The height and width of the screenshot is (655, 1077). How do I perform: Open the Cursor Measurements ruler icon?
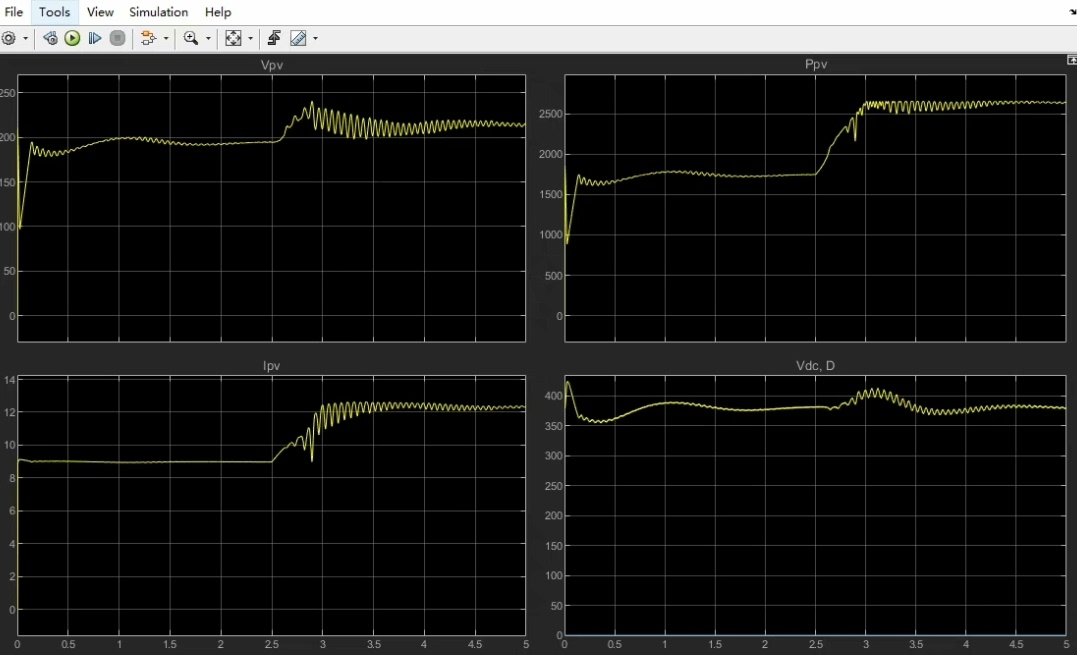pos(298,38)
